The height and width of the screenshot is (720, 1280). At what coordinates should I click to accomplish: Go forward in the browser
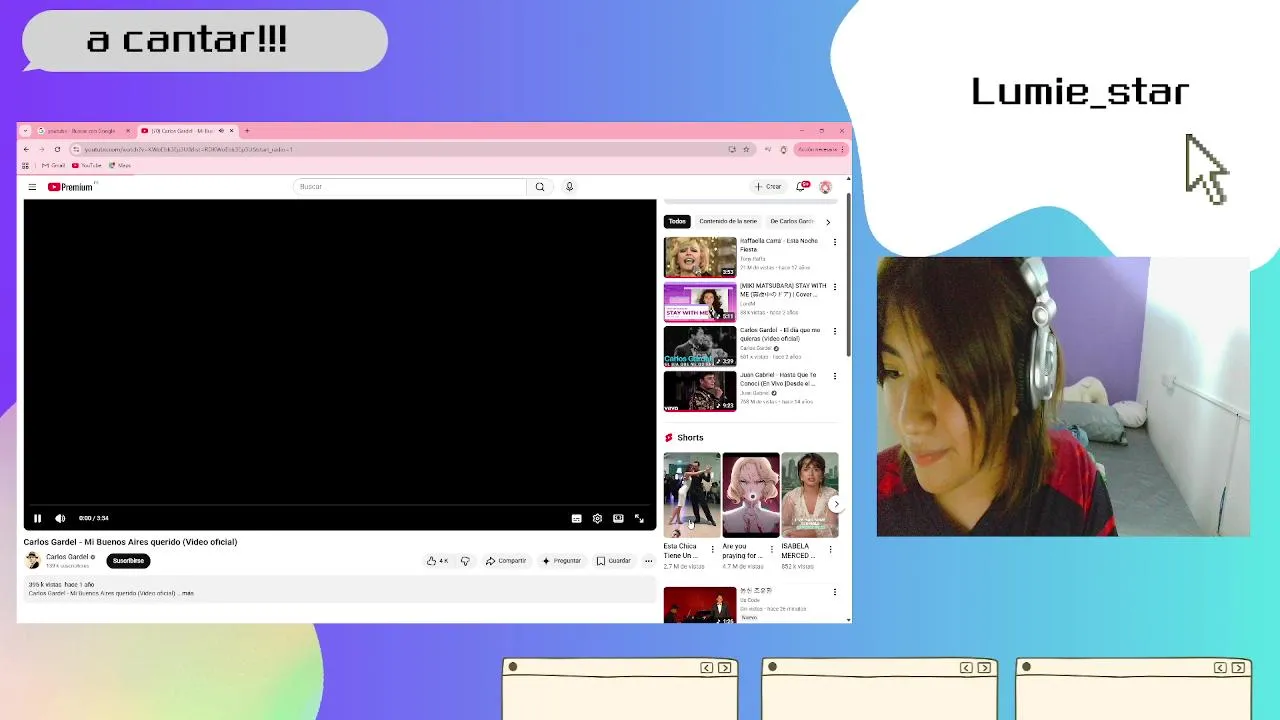41,149
